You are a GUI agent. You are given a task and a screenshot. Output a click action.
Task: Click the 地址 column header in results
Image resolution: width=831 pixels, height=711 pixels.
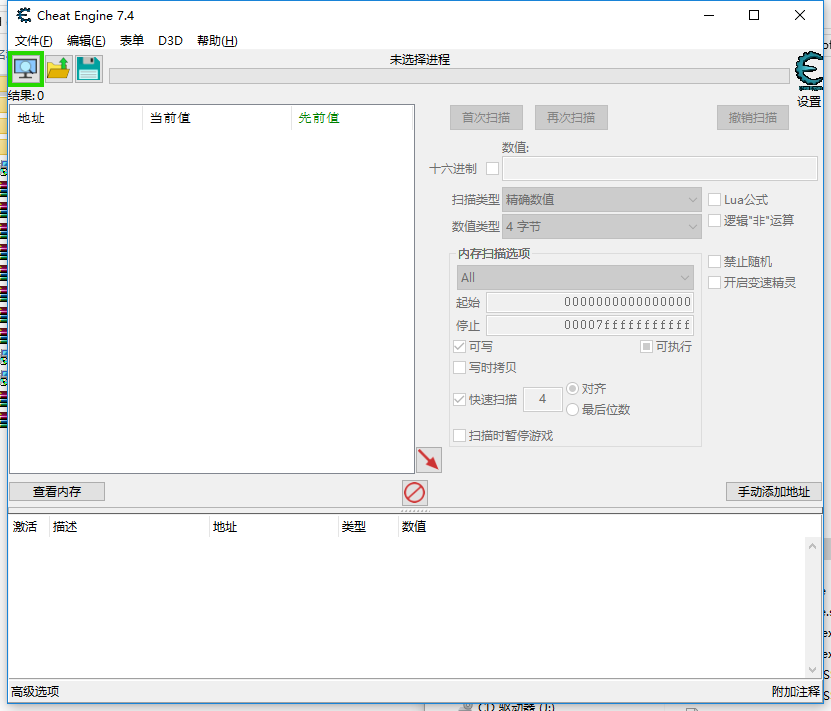(76, 118)
